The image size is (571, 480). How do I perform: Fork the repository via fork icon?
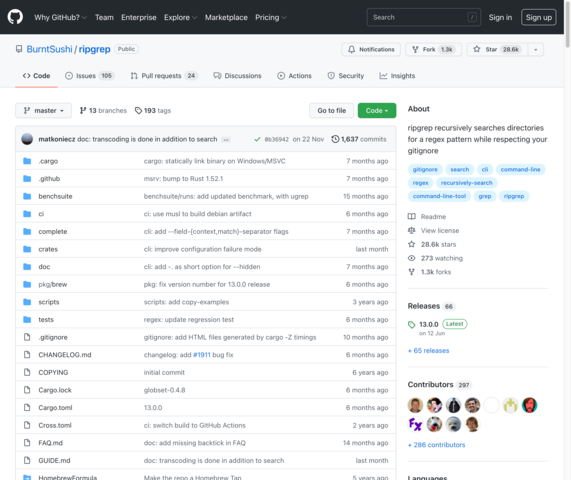tap(415, 50)
